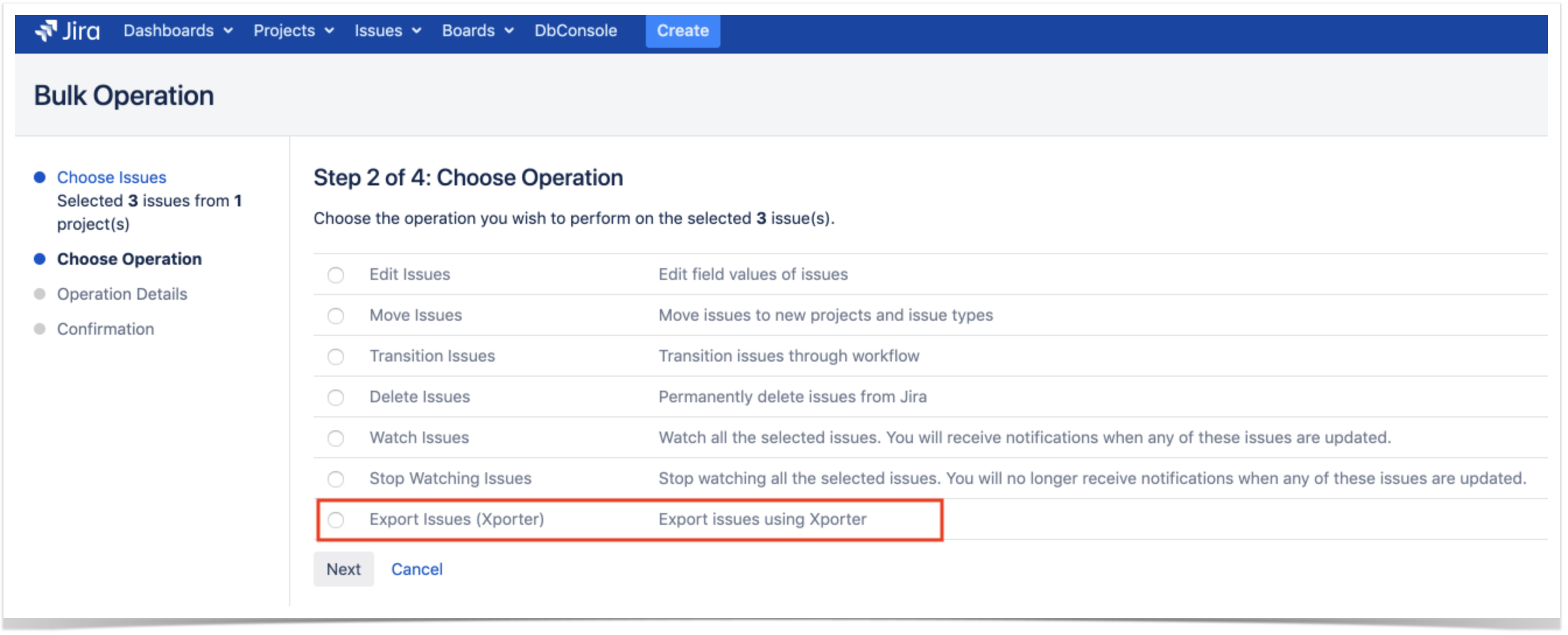Click the blue Create button
The image size is (1568, 635).
(683, 30)
